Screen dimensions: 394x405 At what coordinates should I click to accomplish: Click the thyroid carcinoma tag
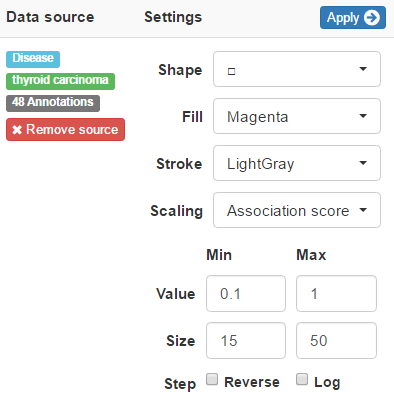(60, 81)
